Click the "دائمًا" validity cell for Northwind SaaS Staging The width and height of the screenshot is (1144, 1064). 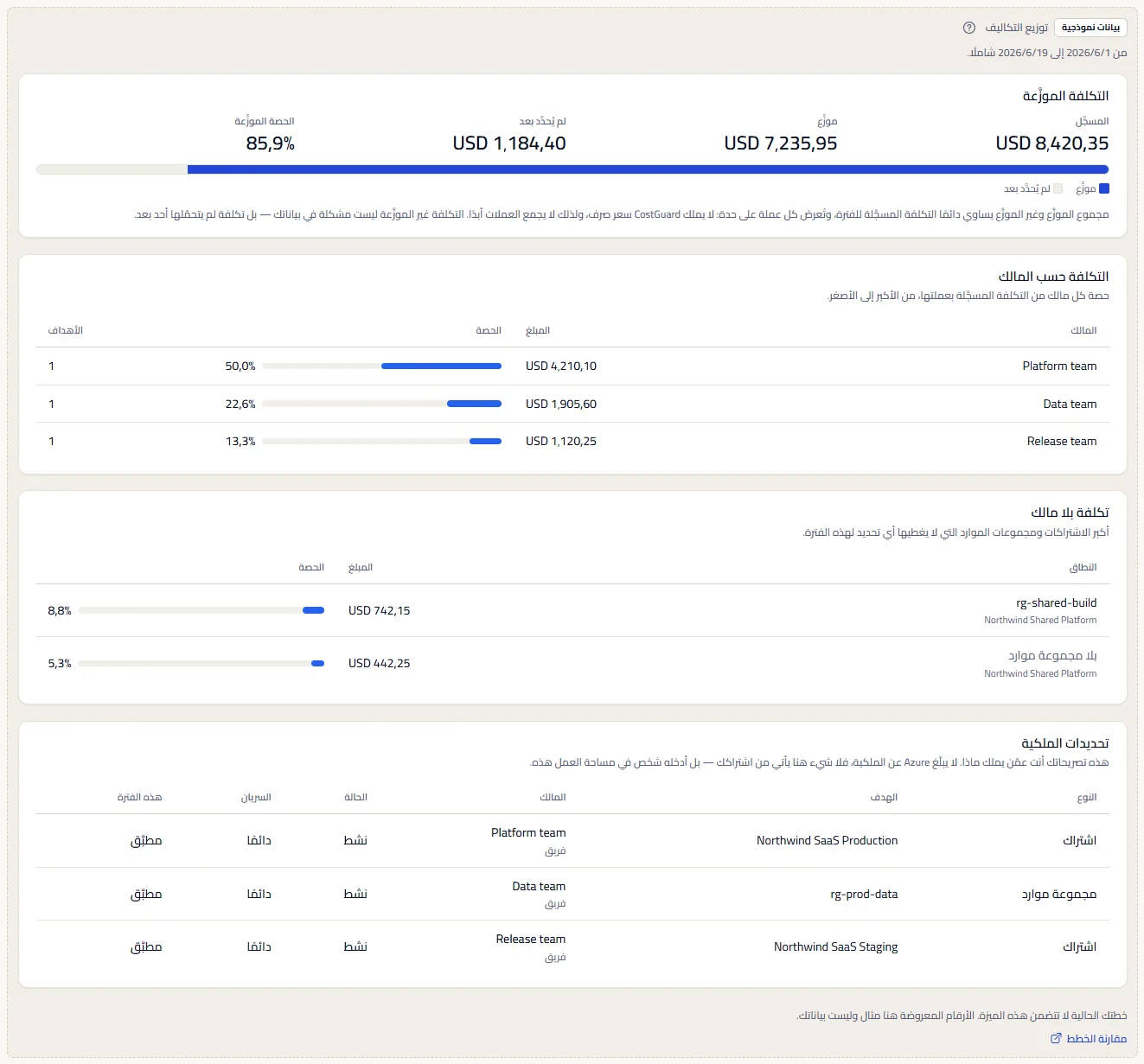point(259,946)
